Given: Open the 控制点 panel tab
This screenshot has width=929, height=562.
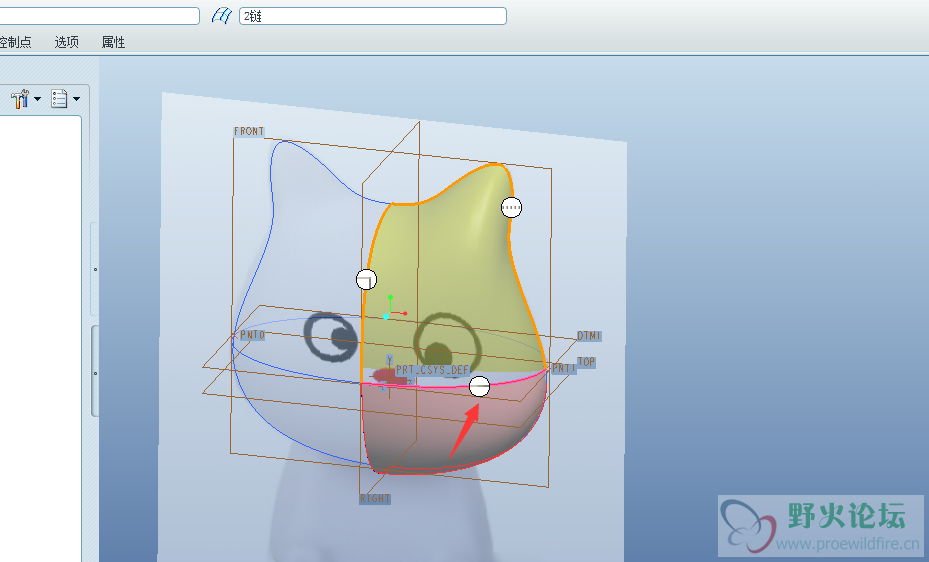Looking at the screenshot, I should [x=15, y=42].
